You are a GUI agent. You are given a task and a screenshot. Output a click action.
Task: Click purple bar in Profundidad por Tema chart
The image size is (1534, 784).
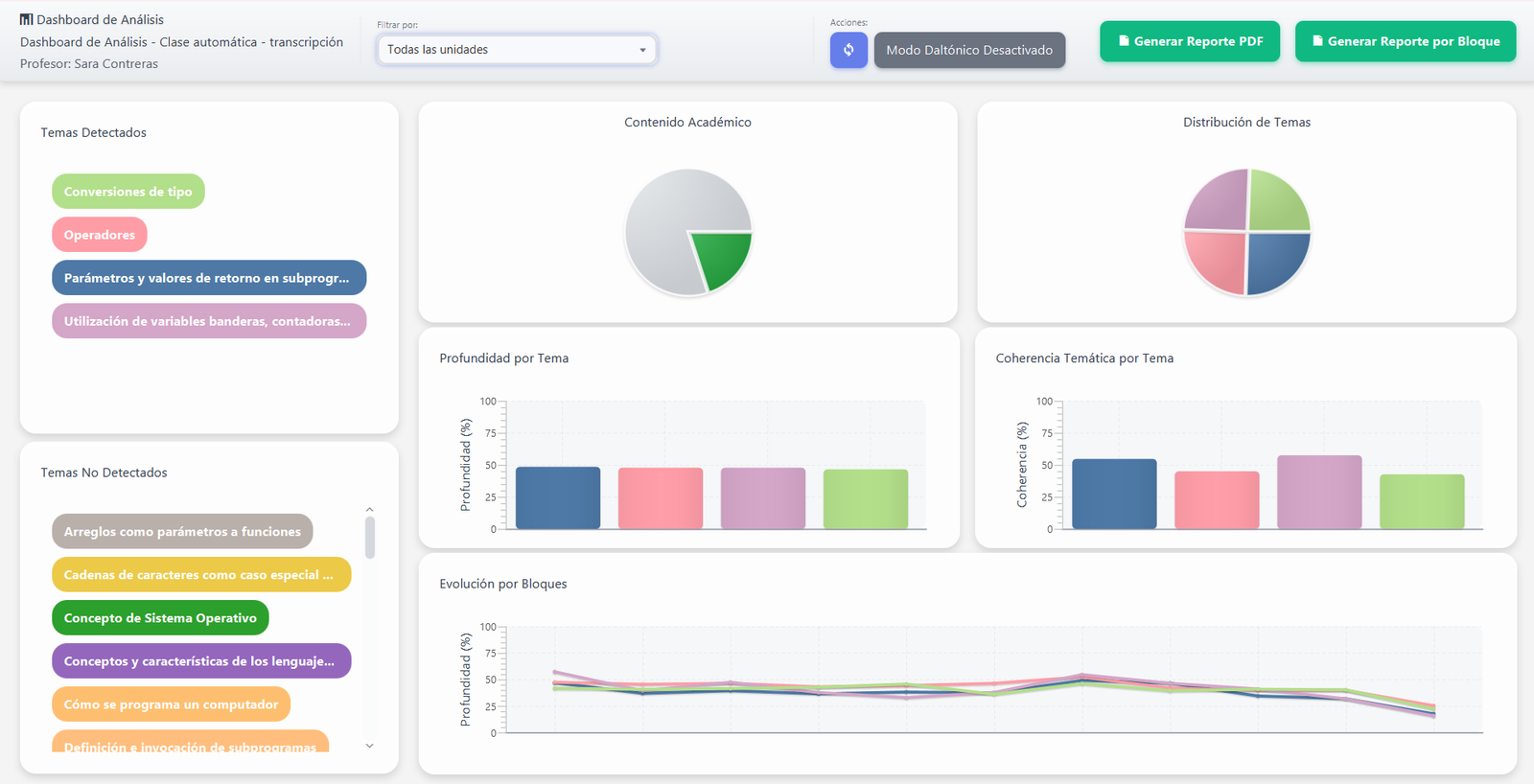[763, 498]
